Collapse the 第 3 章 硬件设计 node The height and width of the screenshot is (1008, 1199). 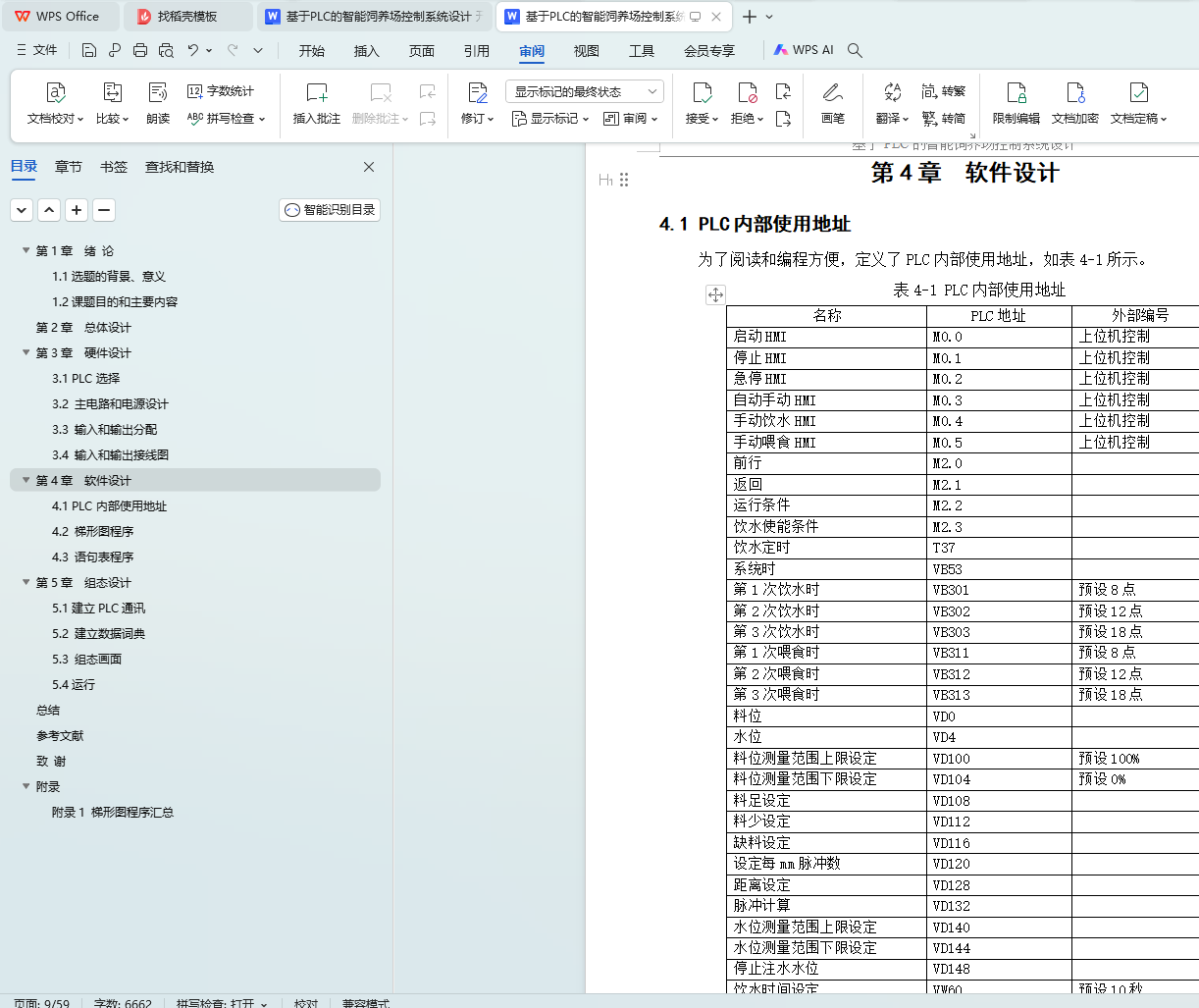[26, 352]
